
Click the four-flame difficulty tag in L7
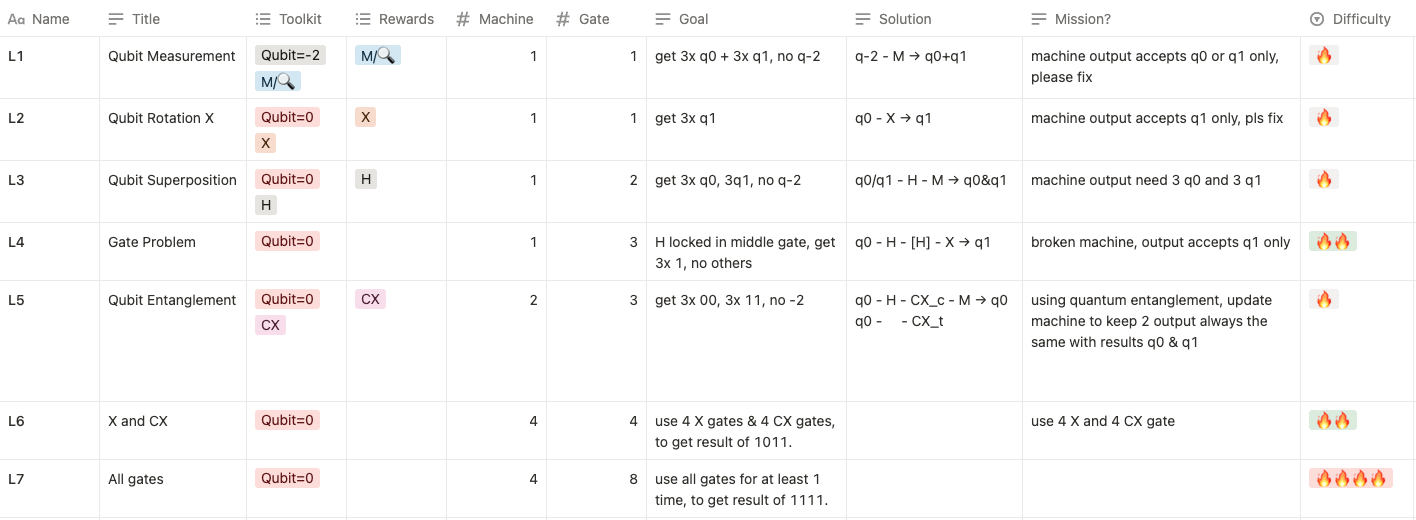pos(1351,478)
